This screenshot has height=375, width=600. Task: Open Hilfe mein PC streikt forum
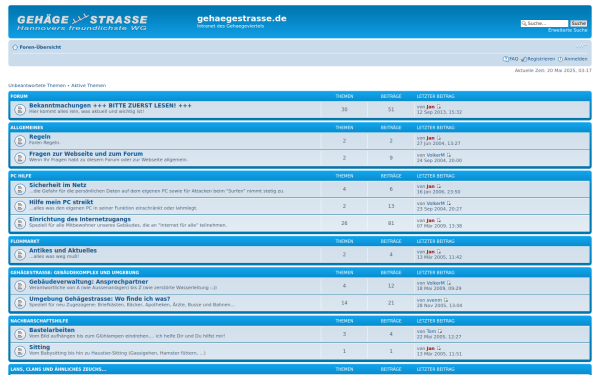pos(61,202)
